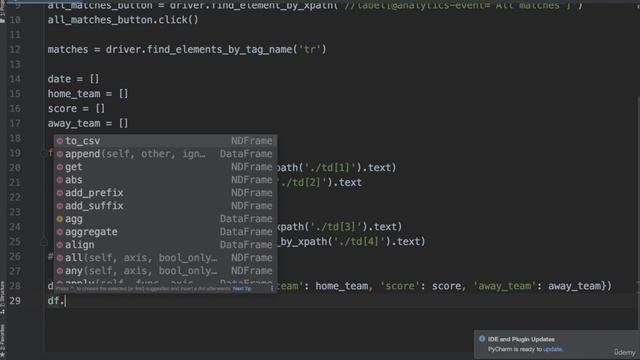Click the update link in notification

pyautogui.click(x=553, y=349)
